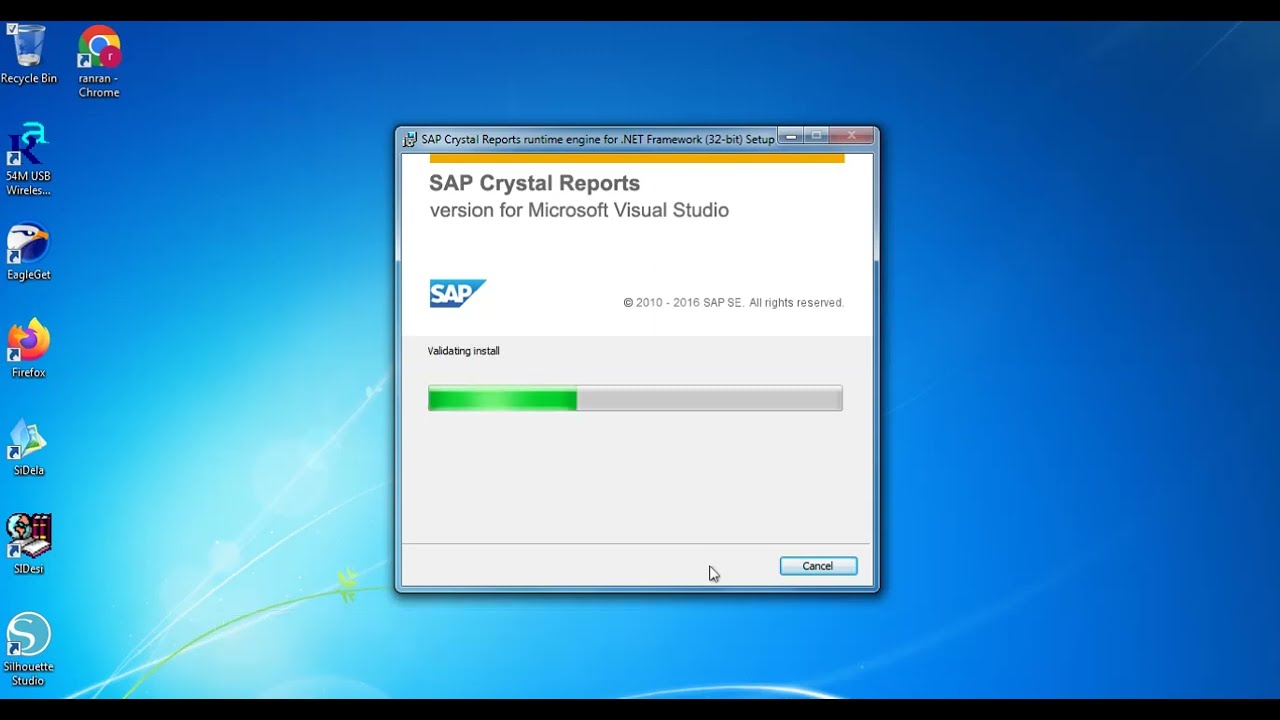Launch the ranran - Chrome shortcut
The image size is (1280, 720).
pyautogui.click(x=99, y=62)
